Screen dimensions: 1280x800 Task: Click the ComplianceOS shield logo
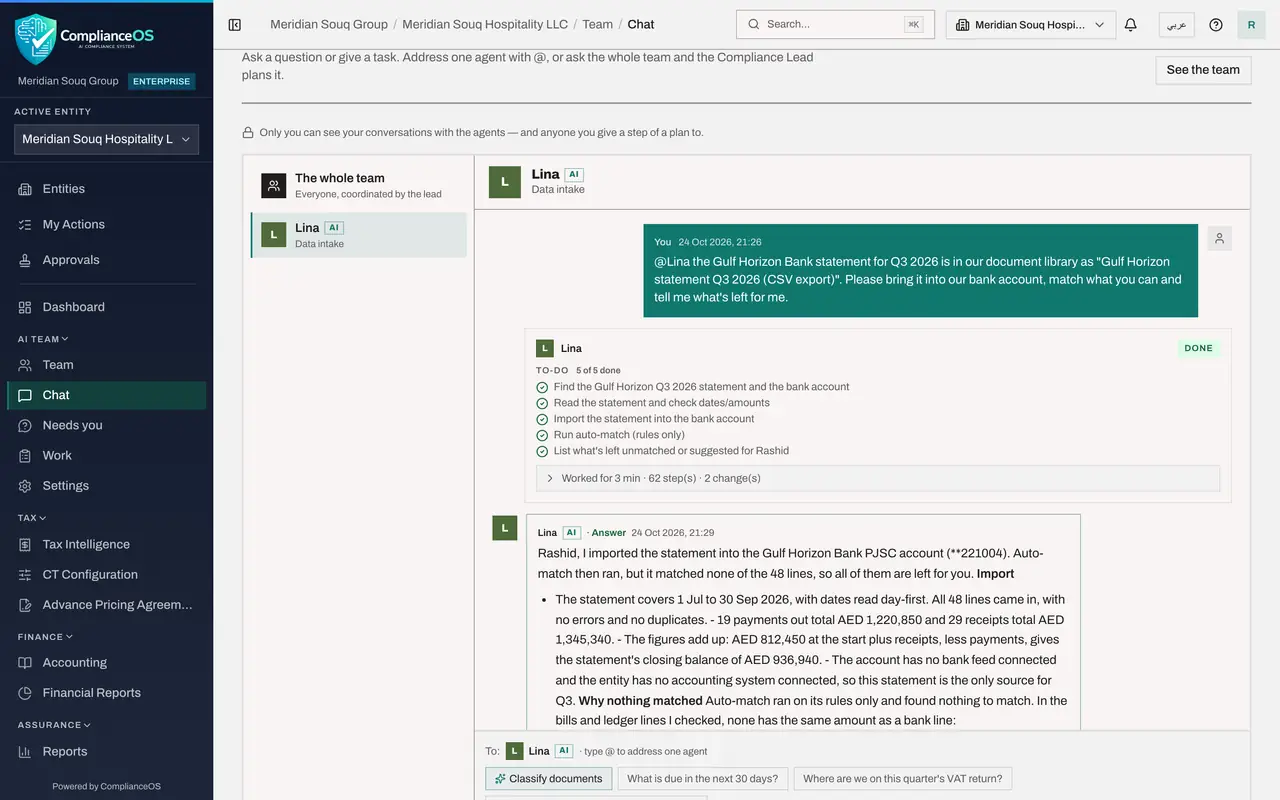pyautogui.click(x=35, y=38)
